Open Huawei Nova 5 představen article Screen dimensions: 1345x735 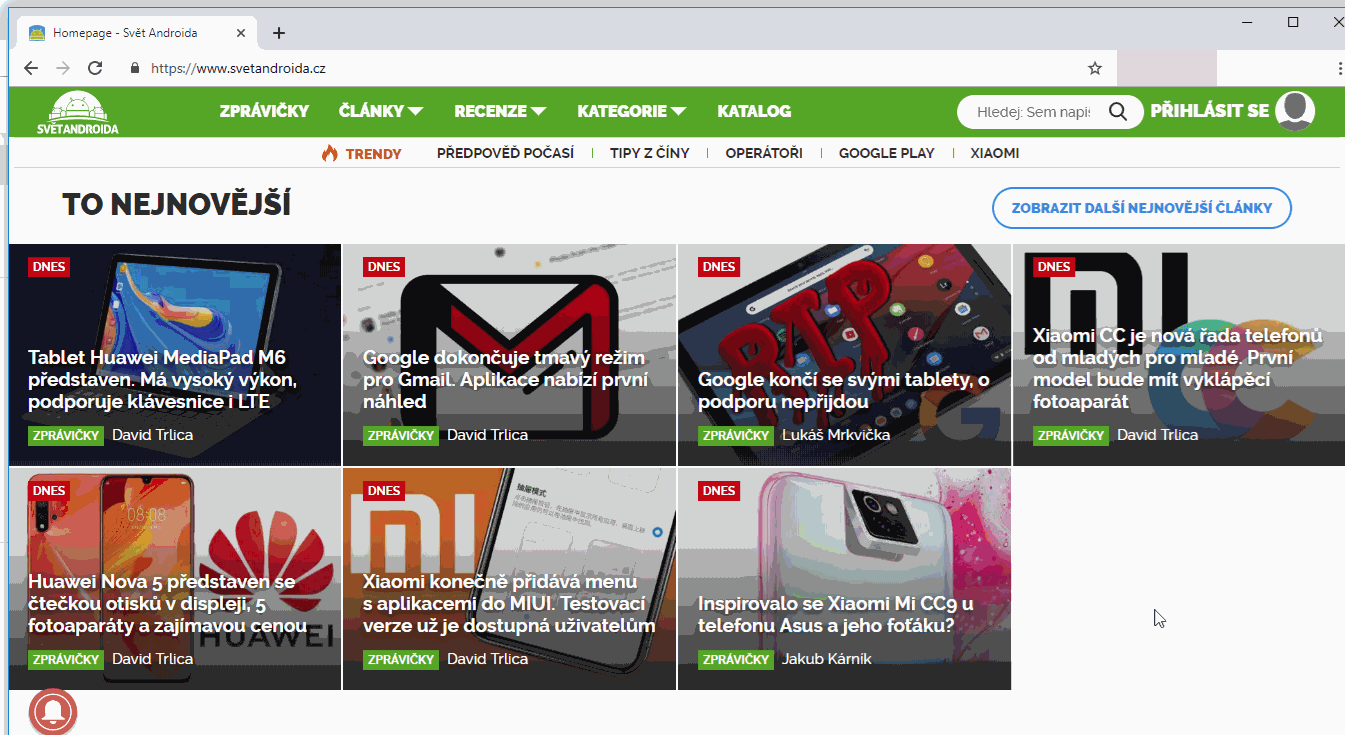(167, 603)
